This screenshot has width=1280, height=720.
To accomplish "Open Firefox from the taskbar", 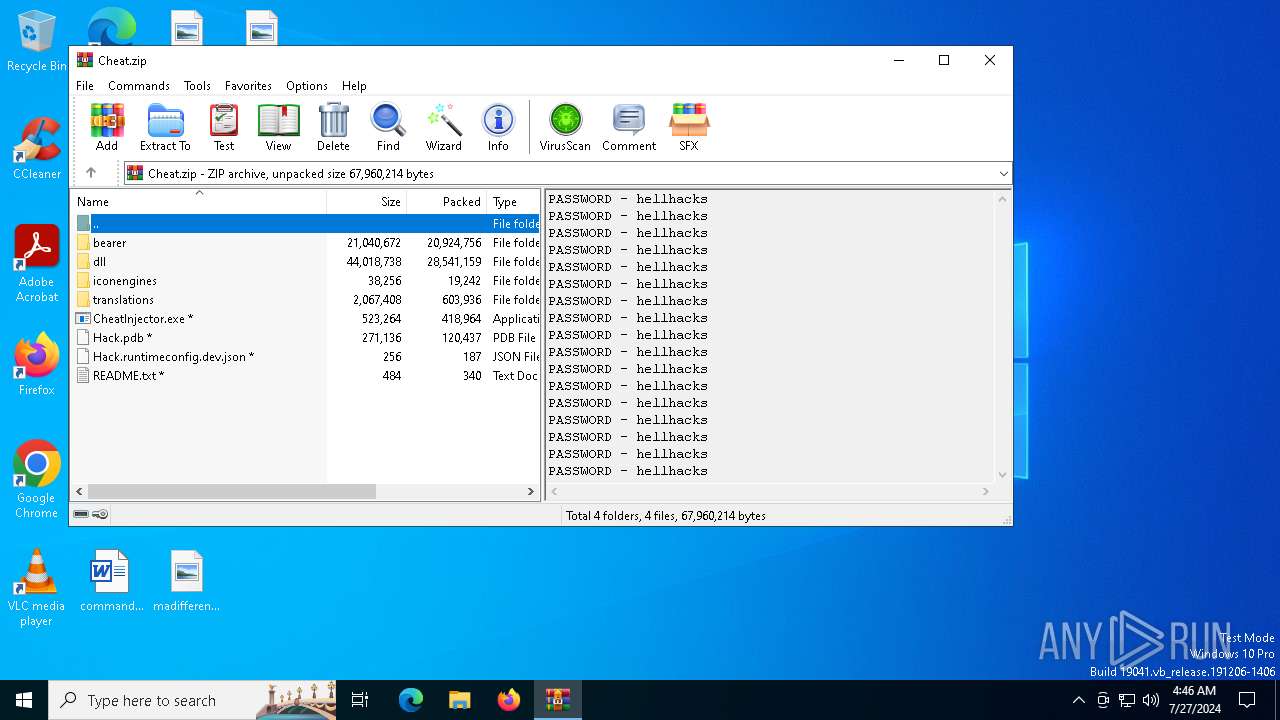I will (x=509, y=700).
